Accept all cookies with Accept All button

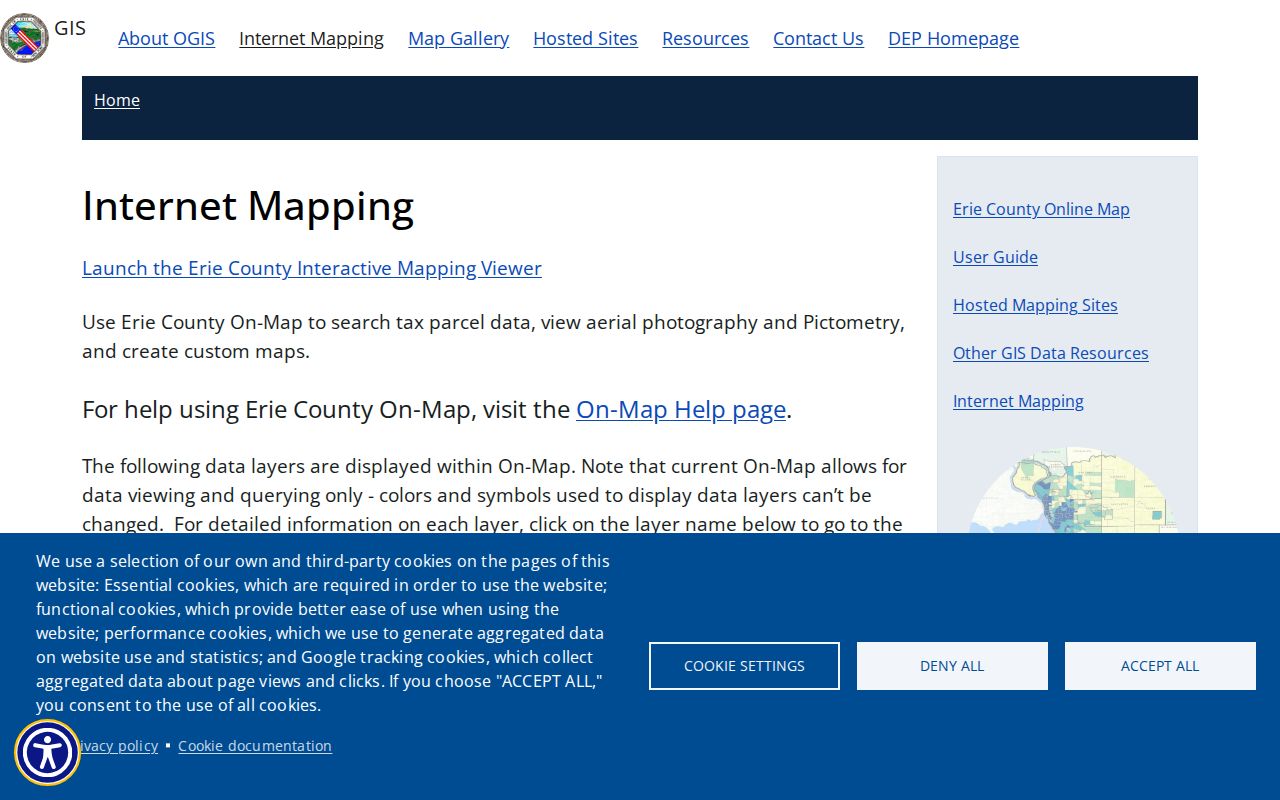point(1160,666)
